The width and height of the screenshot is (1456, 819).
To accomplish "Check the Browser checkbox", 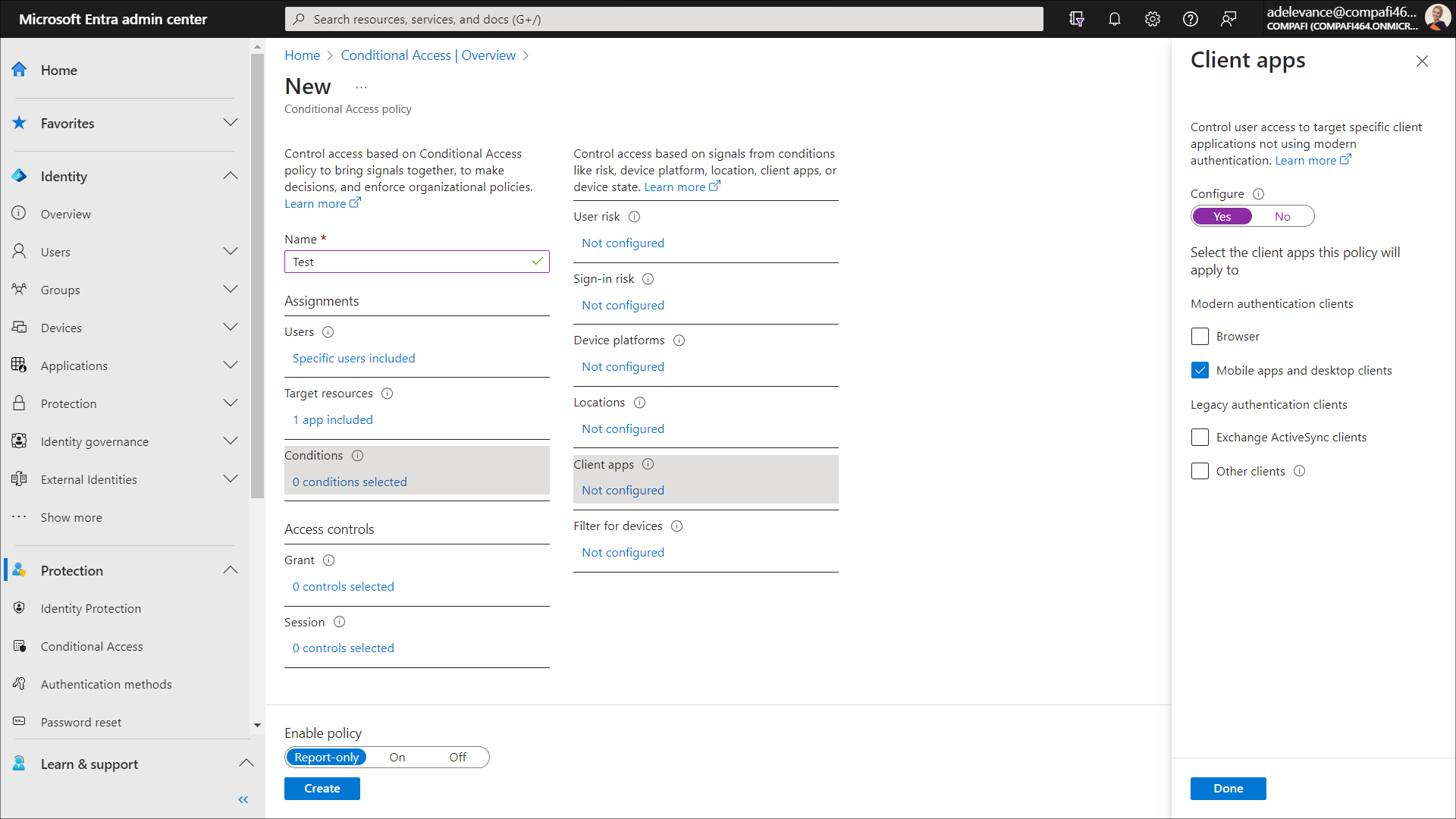I will (x=1200, y=336).
